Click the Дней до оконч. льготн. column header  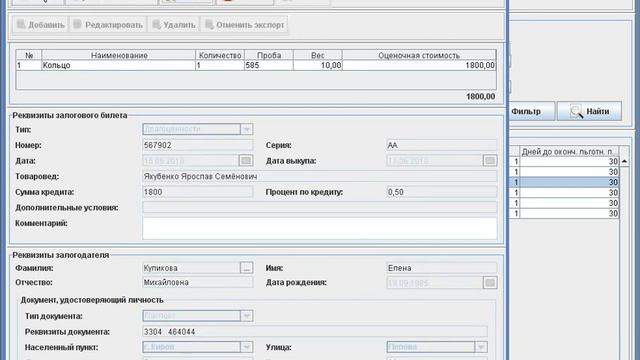coord(569,151)
